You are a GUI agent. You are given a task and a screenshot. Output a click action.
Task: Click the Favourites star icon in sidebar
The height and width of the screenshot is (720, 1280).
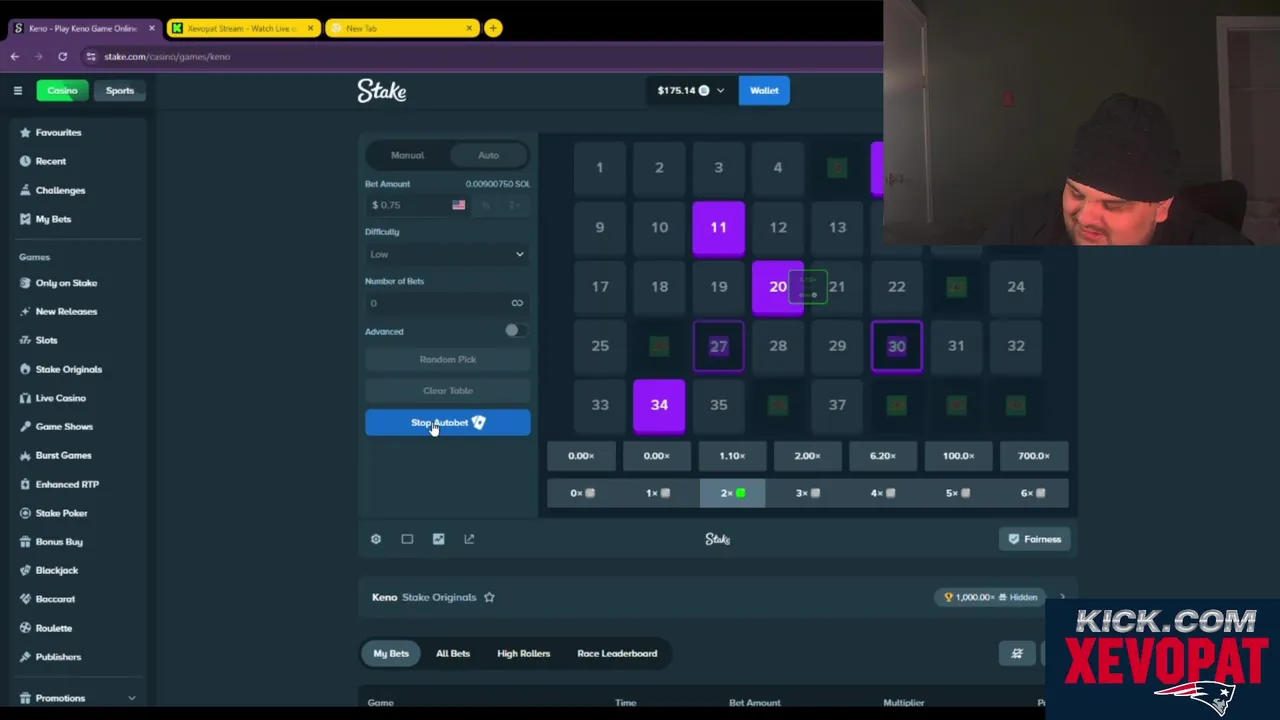(x=25, y=132)
